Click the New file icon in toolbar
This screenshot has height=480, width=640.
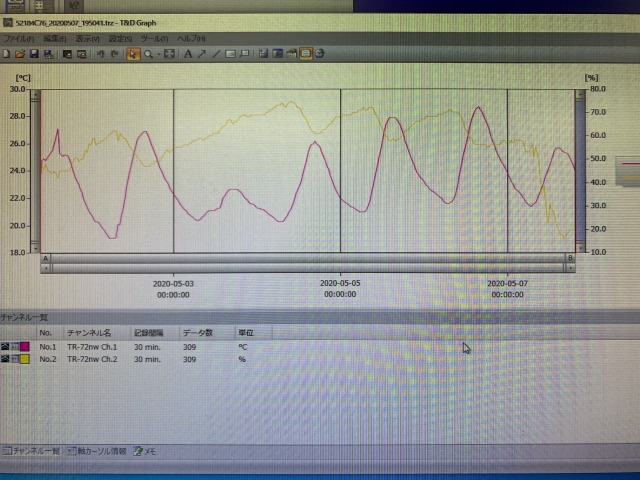click(x=6, y=54)
